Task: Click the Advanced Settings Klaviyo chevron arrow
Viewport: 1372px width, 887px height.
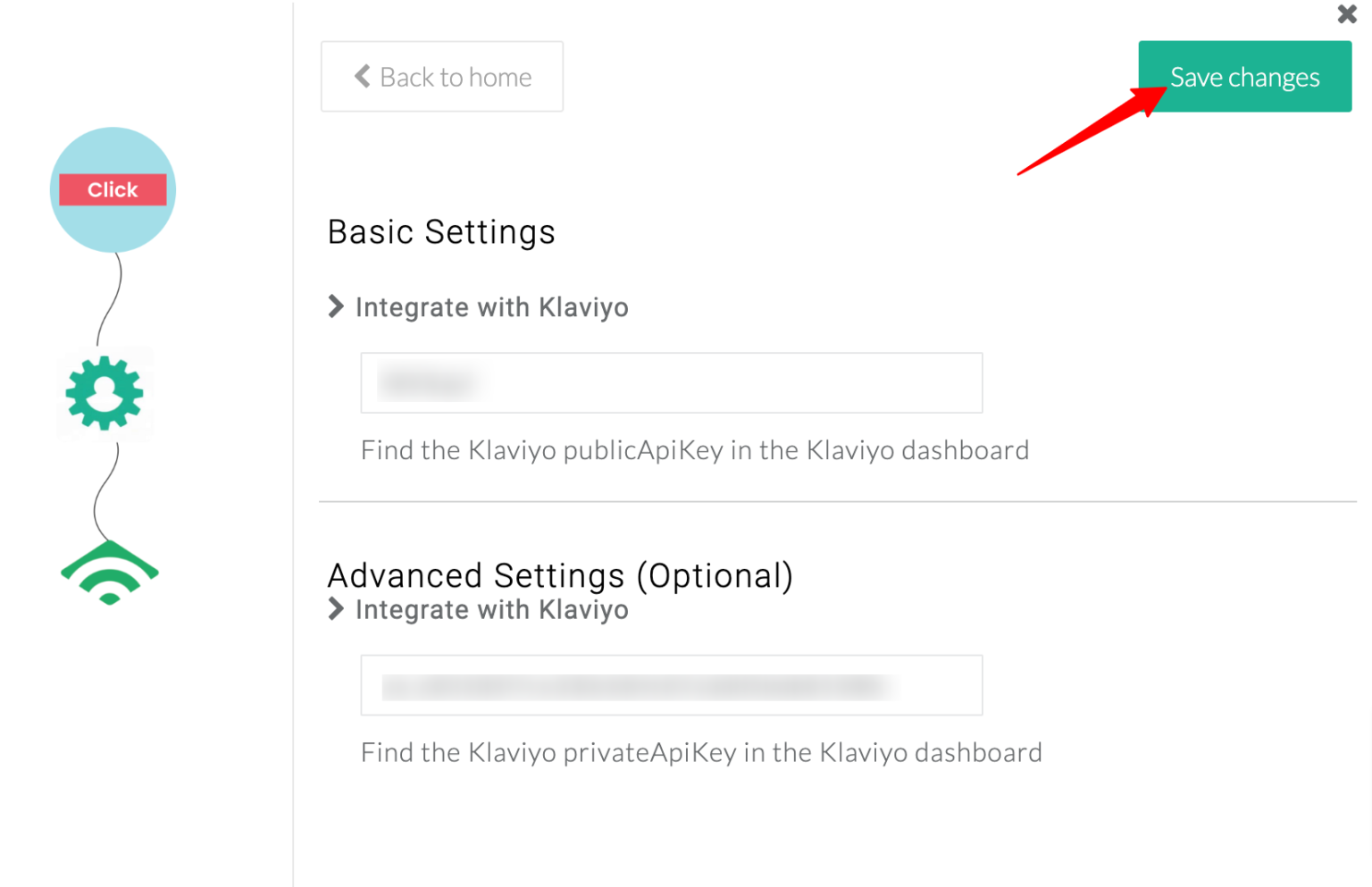Action: click(x=336, y=609)
